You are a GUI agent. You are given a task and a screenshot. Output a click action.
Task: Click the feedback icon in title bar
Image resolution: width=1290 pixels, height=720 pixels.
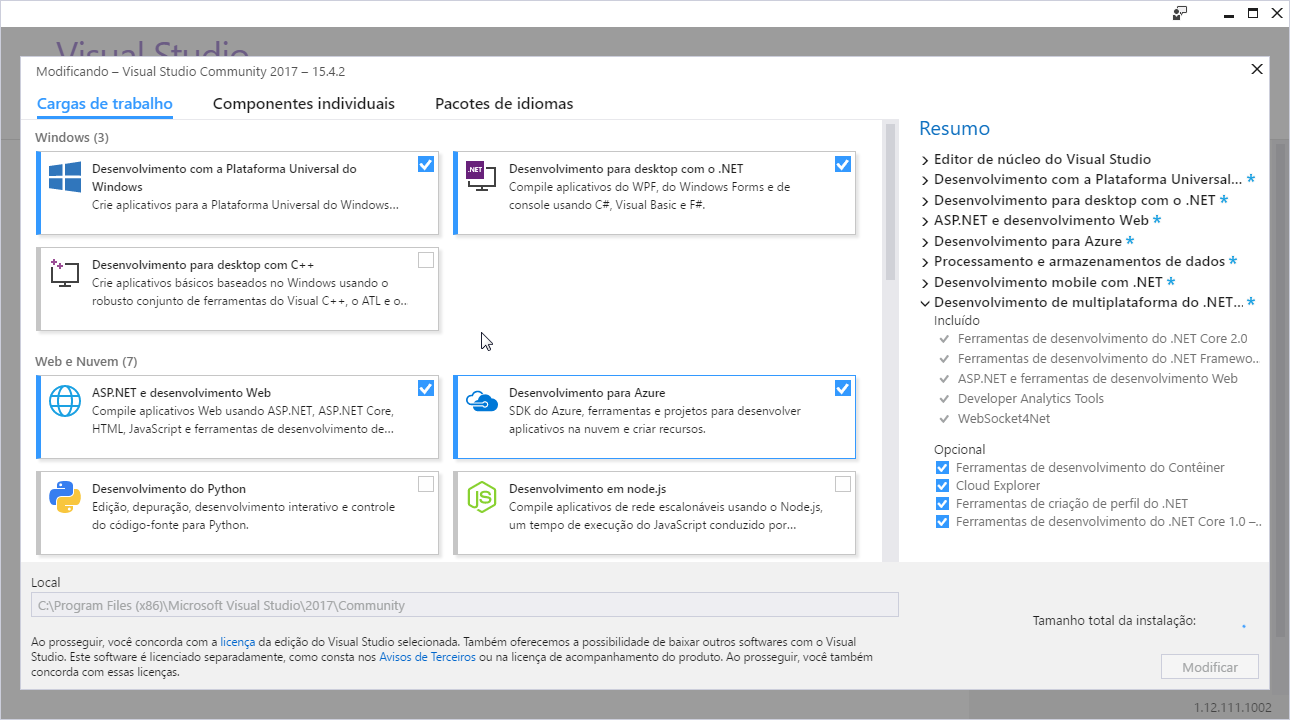[x=1180, y=13]
